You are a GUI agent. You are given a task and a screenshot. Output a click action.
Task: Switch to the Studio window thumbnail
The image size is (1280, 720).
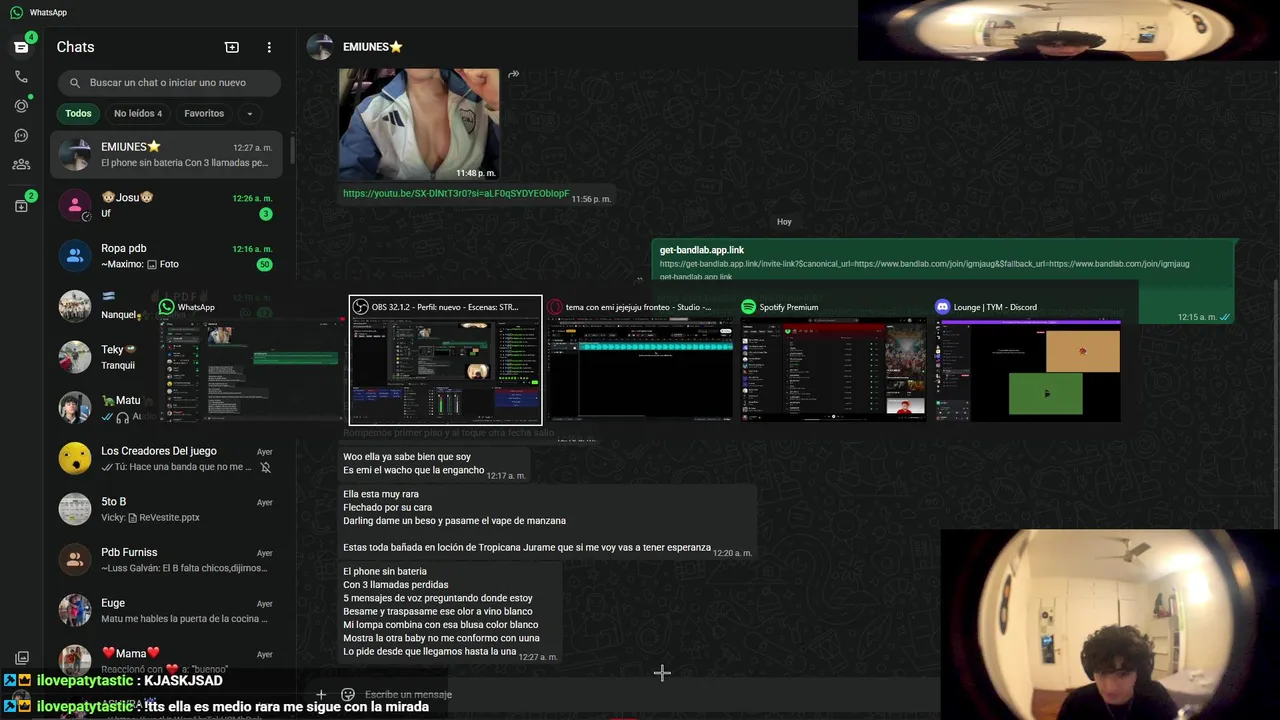(640, 360)
